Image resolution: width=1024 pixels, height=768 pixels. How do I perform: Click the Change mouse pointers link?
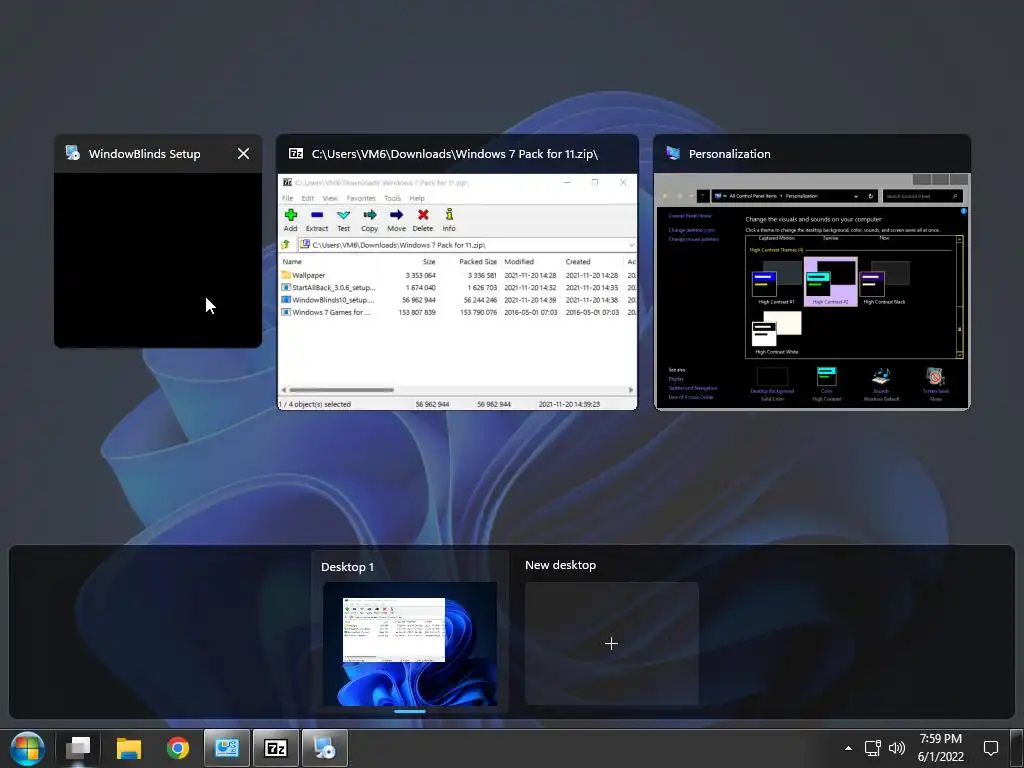[x=693, y=239]
